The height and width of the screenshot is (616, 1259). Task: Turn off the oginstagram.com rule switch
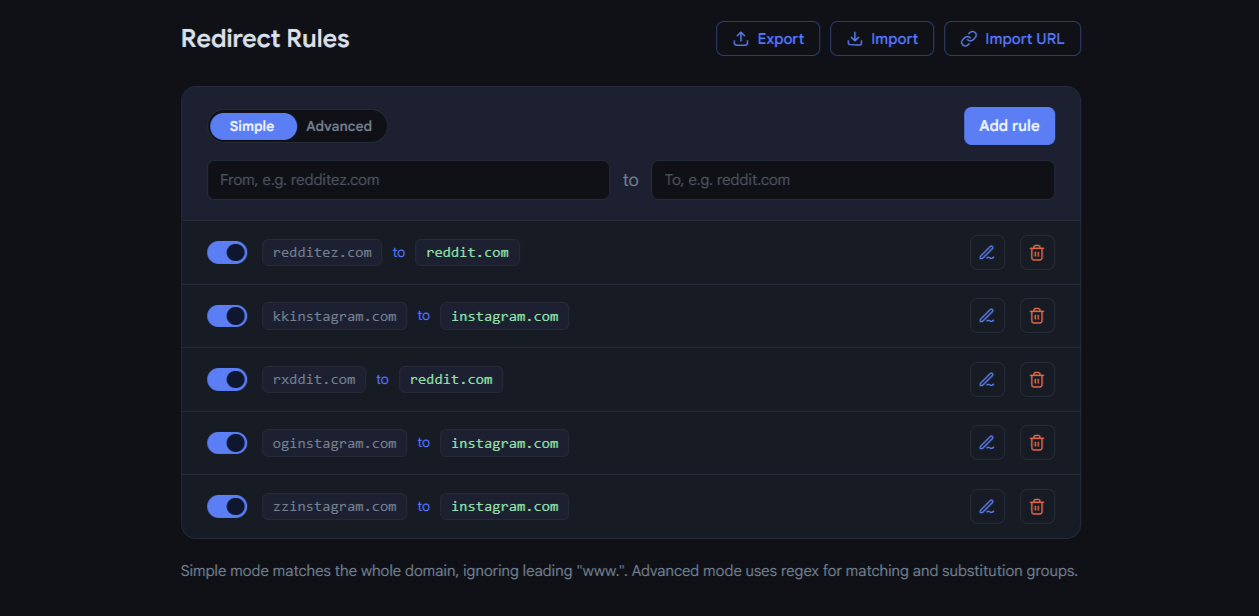(x=227, y=442)
